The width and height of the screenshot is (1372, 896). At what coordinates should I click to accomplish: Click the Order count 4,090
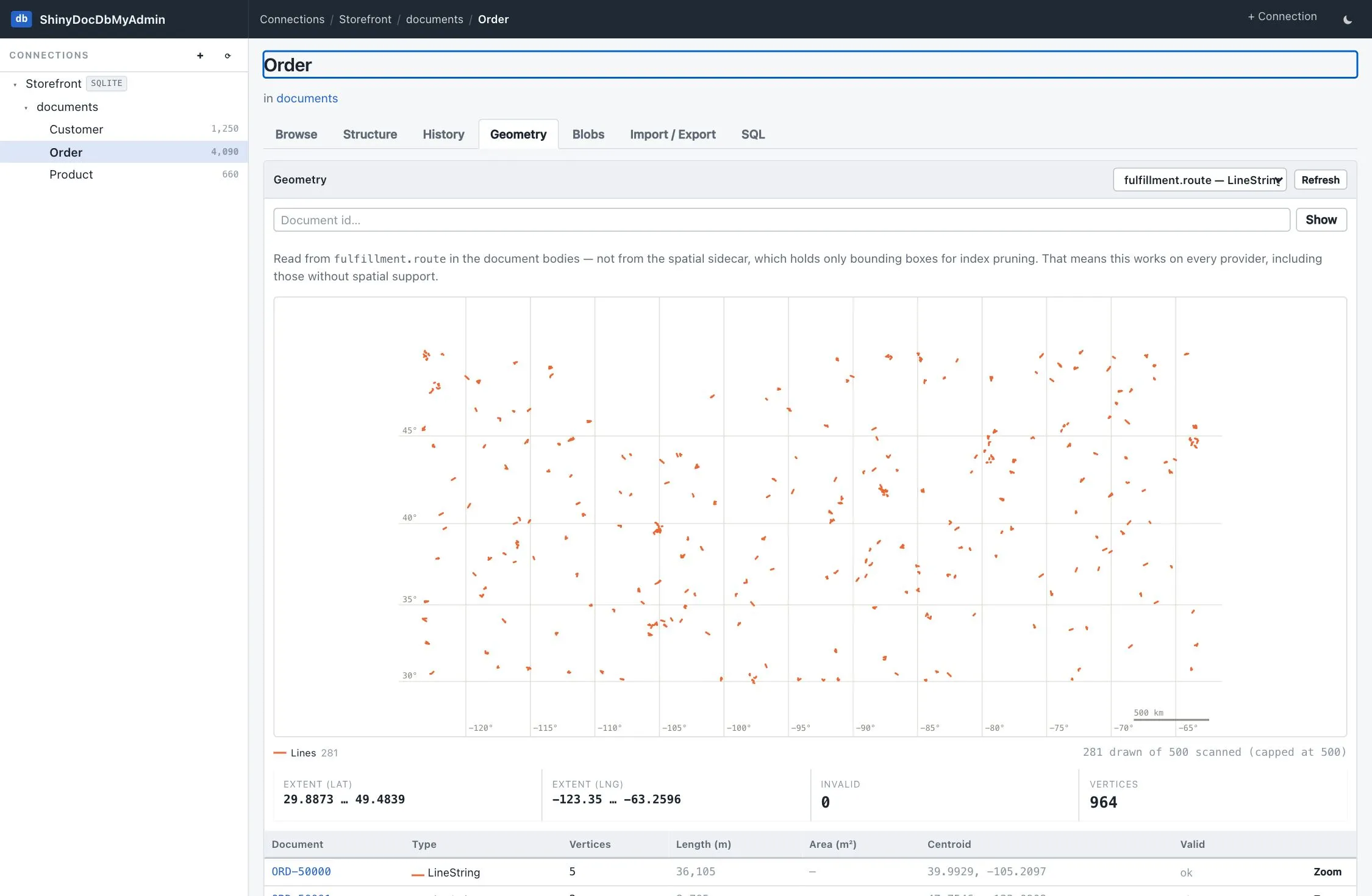tap(225, 152)
